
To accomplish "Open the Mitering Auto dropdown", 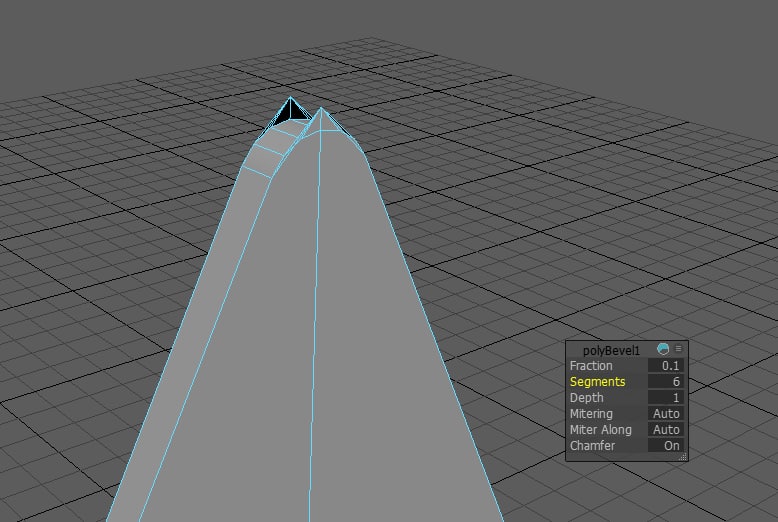I will point(666,413).
